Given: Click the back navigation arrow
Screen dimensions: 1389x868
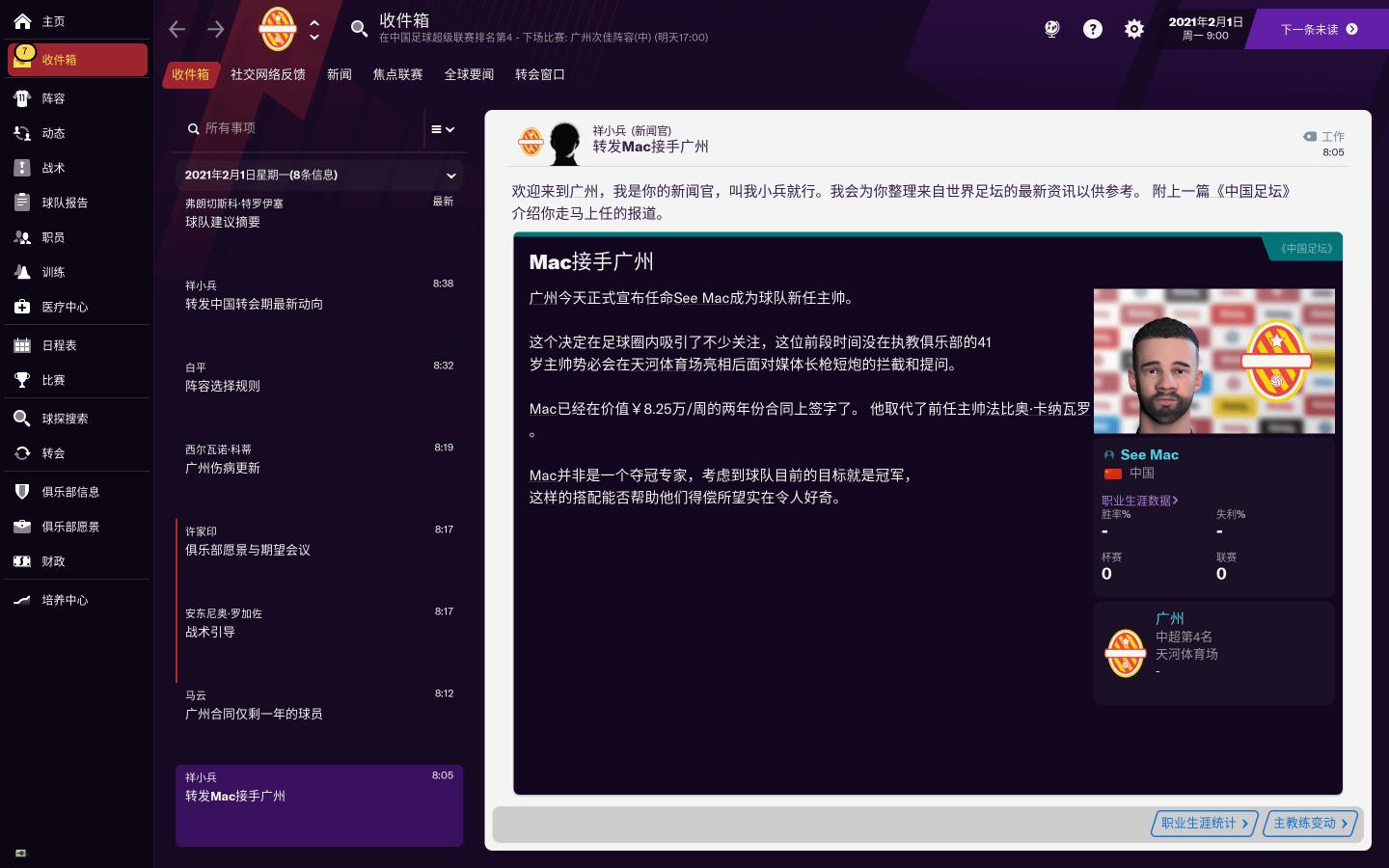Looking at the screenshot, I should pyautogui.click(x=177, y=29).
